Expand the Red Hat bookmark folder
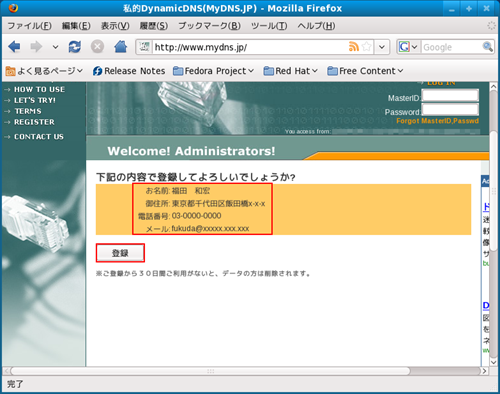The height and width of the screenshot is (394, 500). click(290, 71)
